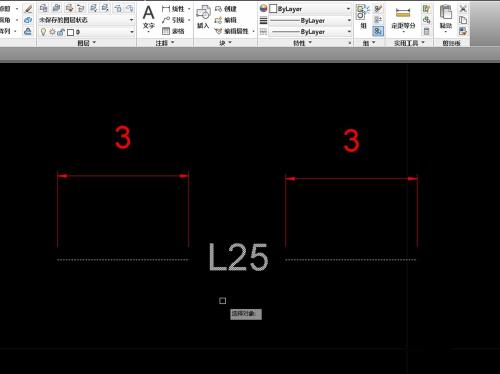Viewport: 500px width, 374px height.
Task: Select the 引线 leader tool
Action: 173,20
